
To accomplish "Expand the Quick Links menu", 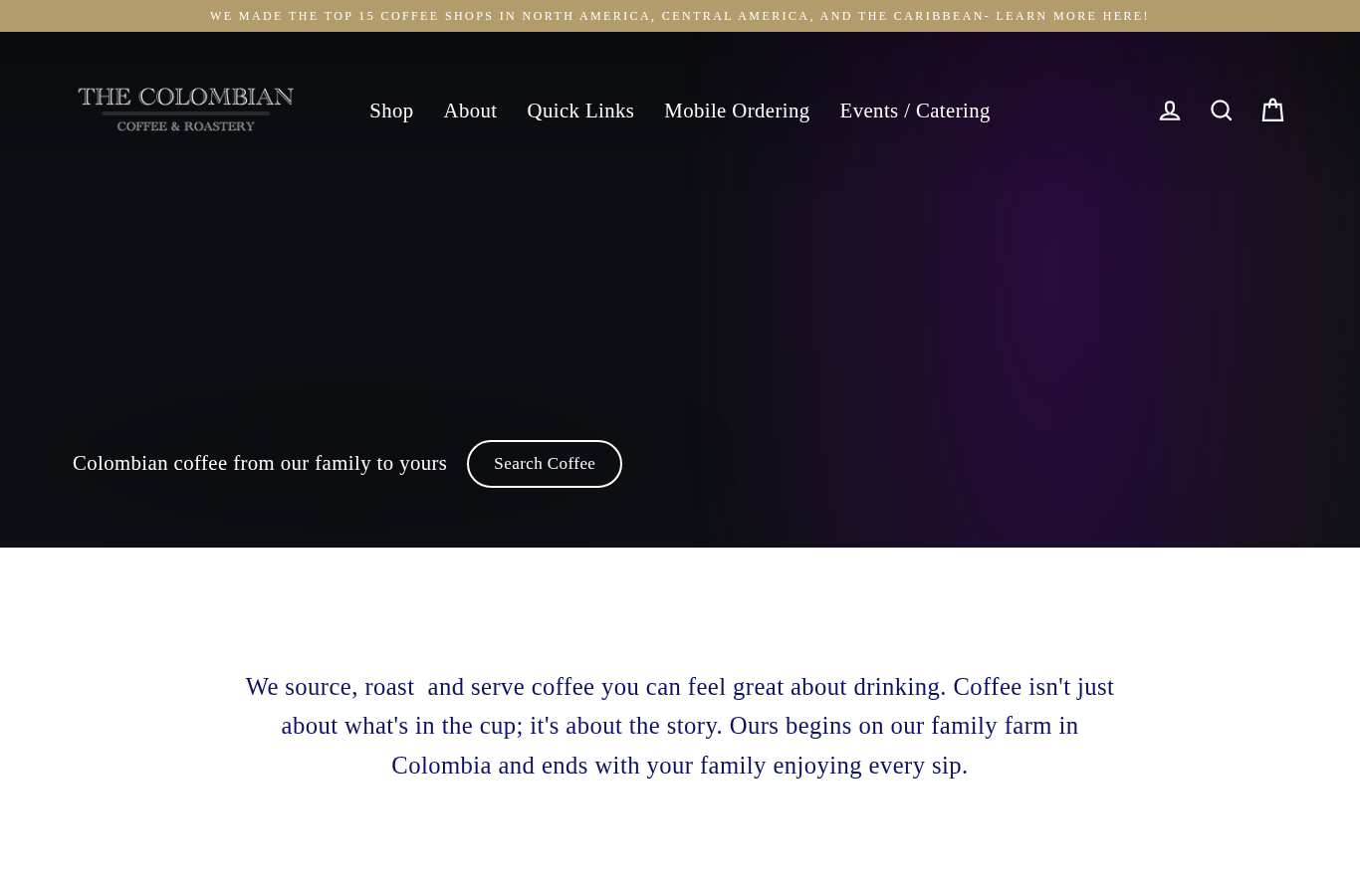I will [580, 111].
